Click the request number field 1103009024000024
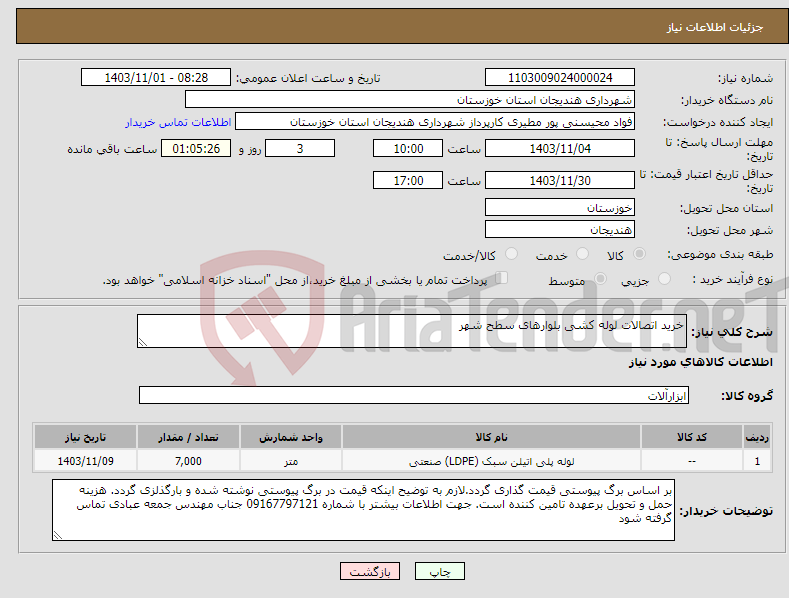 point(560,78)
